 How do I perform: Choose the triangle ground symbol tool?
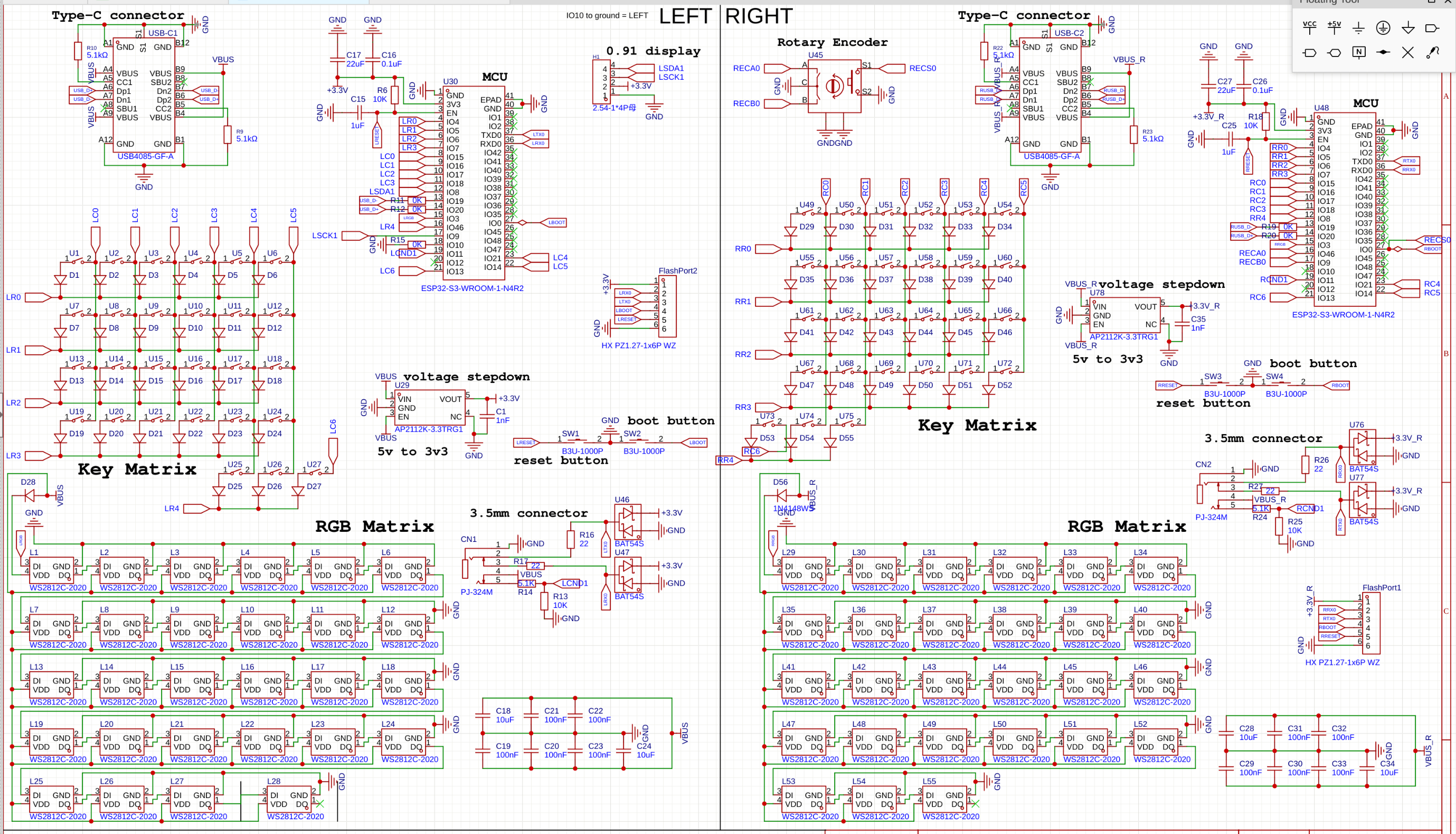[1408, 27]
